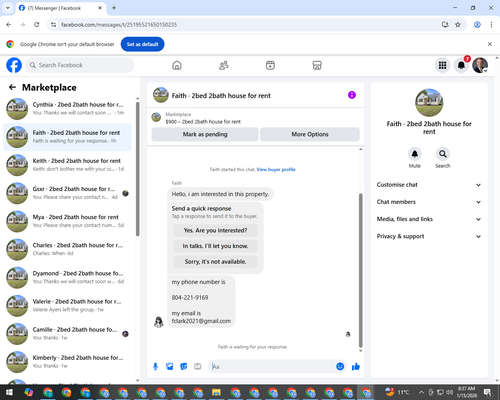Open View buyer profile link
This screenshot has width=500, height=400.
(276, 169)
